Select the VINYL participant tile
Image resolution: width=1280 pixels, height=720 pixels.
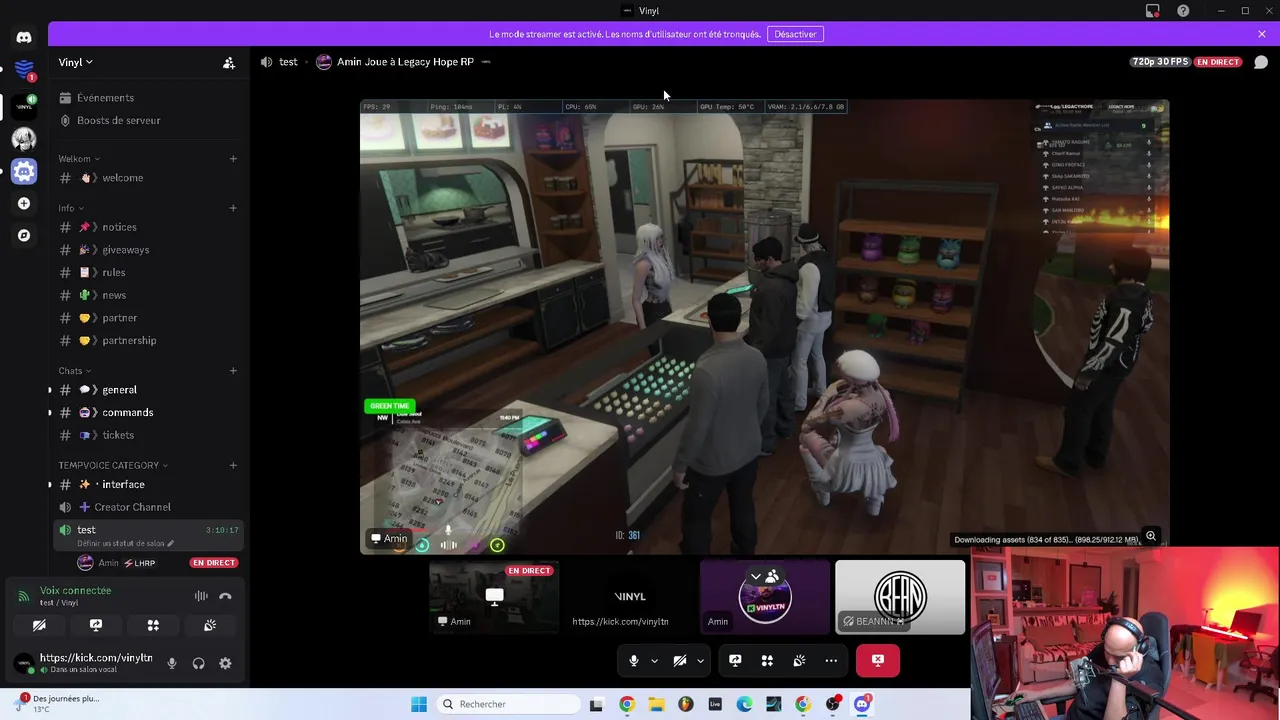[630, 597]
